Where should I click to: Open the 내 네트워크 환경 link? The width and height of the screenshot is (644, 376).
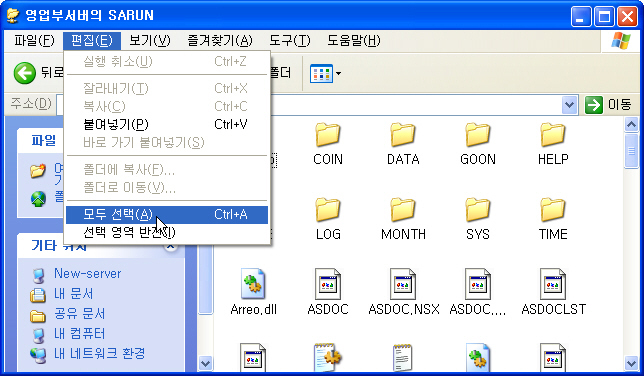[99, 353]
